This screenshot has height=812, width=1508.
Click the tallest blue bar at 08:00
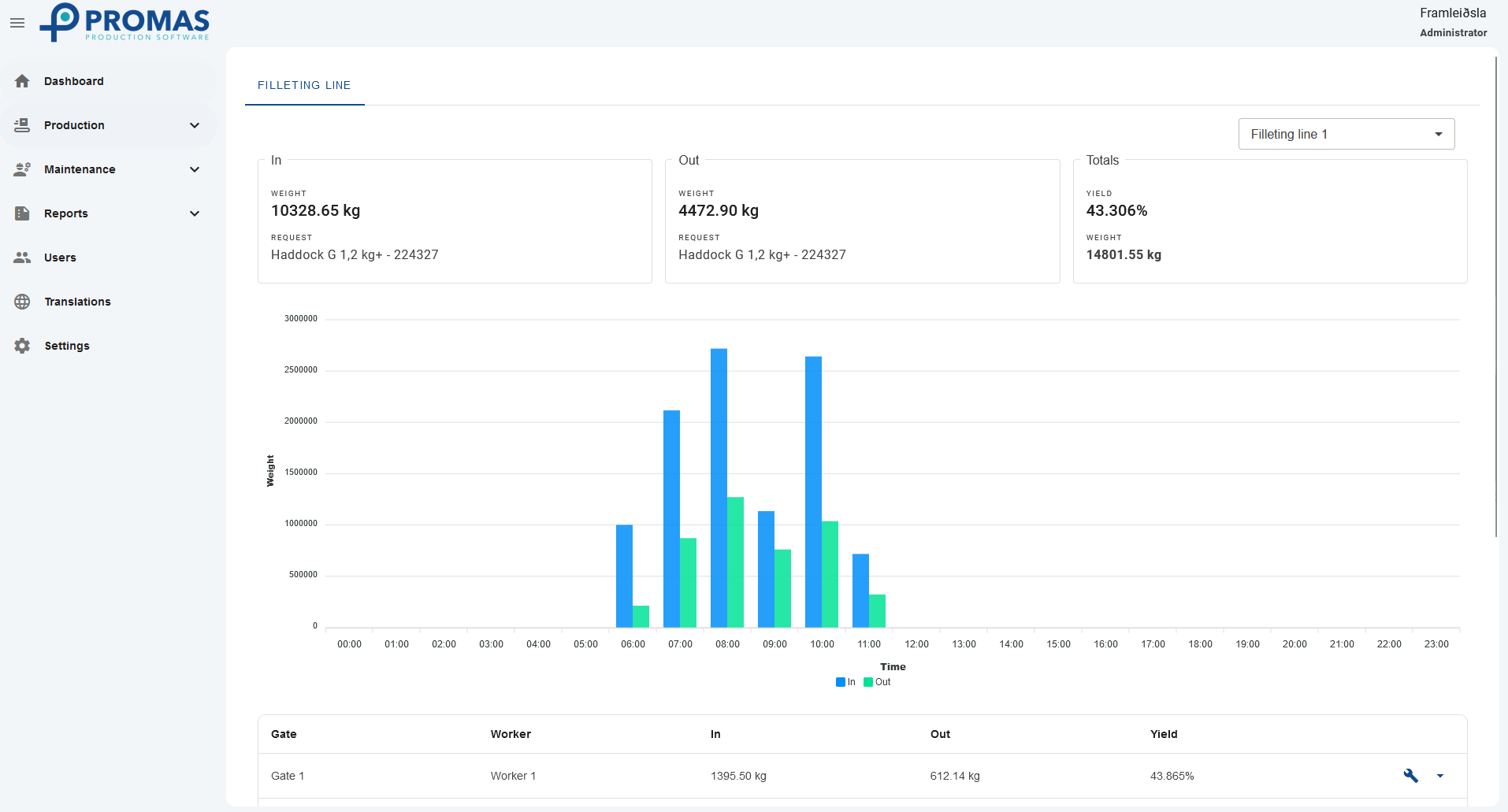pos(719,488)
